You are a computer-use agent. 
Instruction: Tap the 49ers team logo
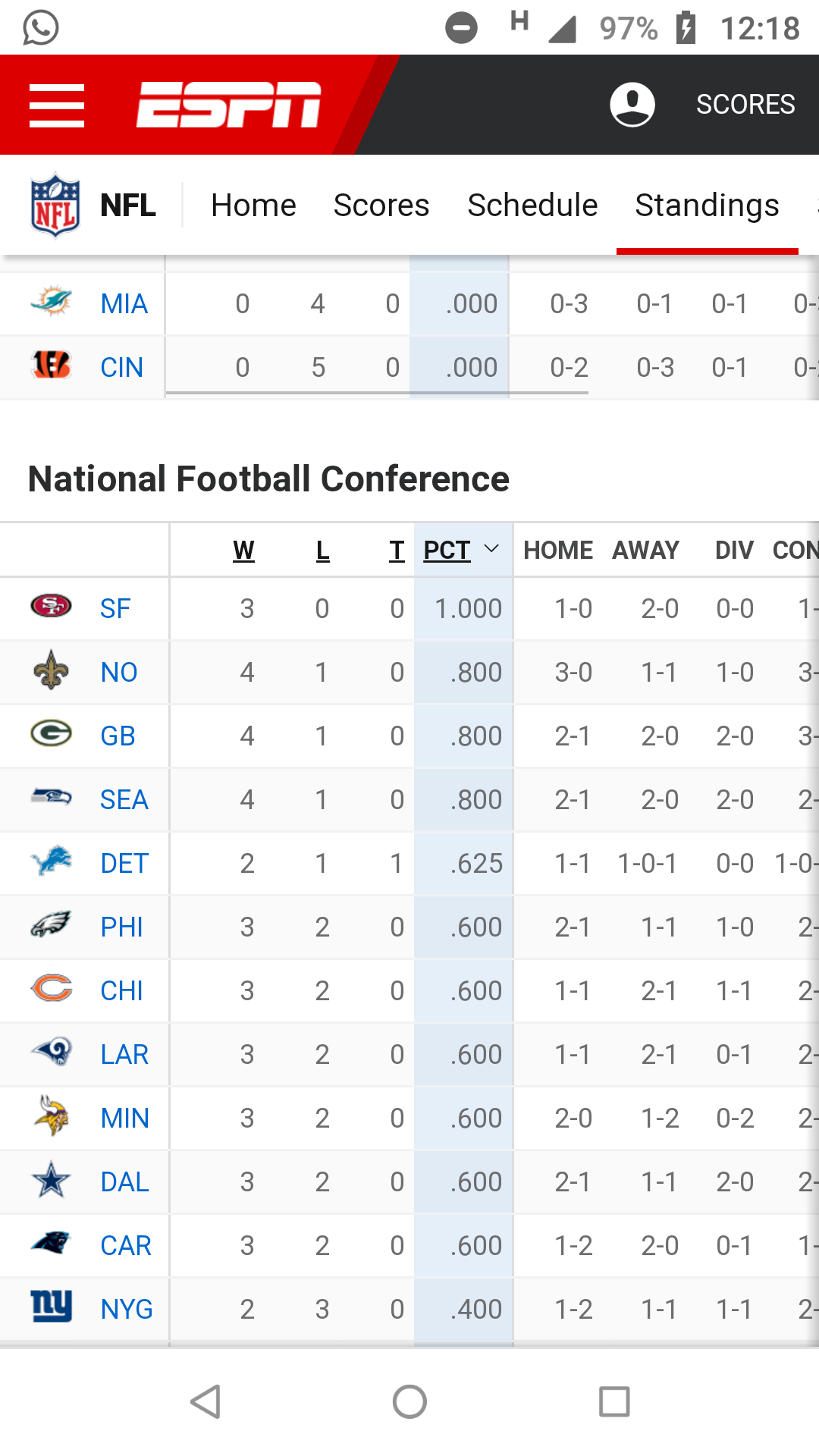click(x=51, y=606)
